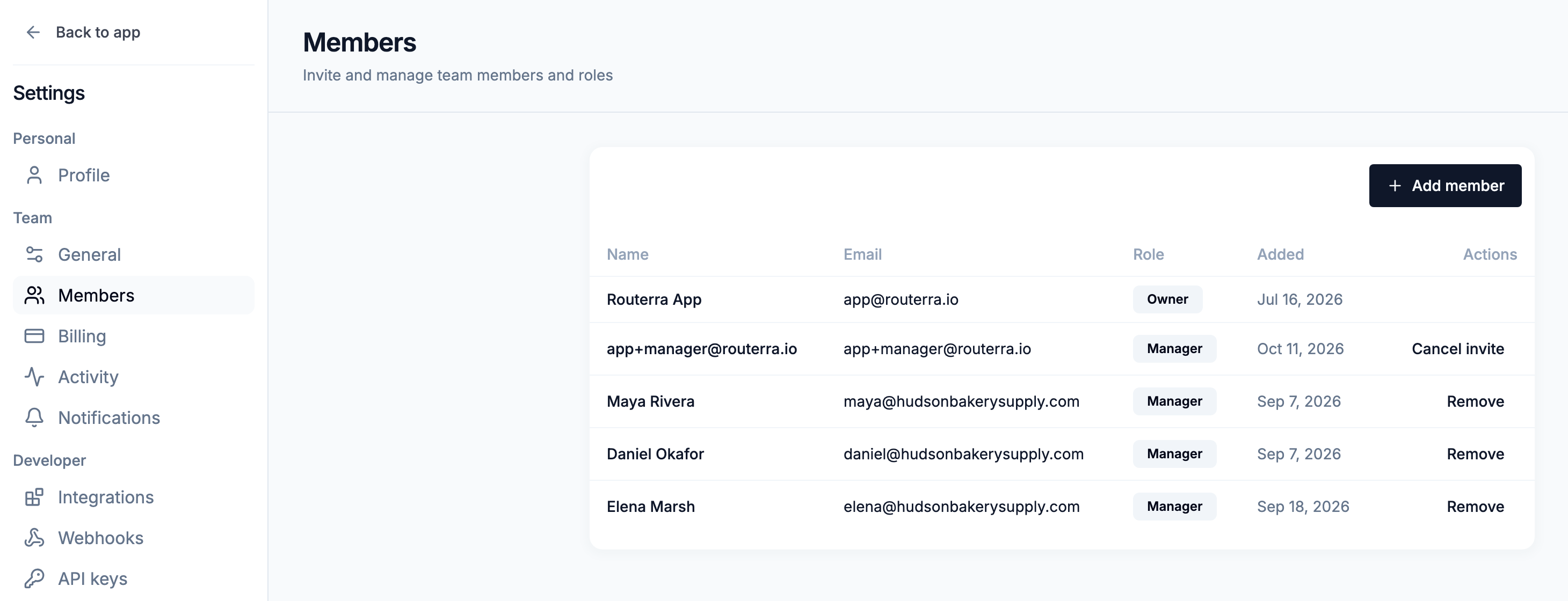
Task: Open Integrations under Developer
Action: (133, 497)
